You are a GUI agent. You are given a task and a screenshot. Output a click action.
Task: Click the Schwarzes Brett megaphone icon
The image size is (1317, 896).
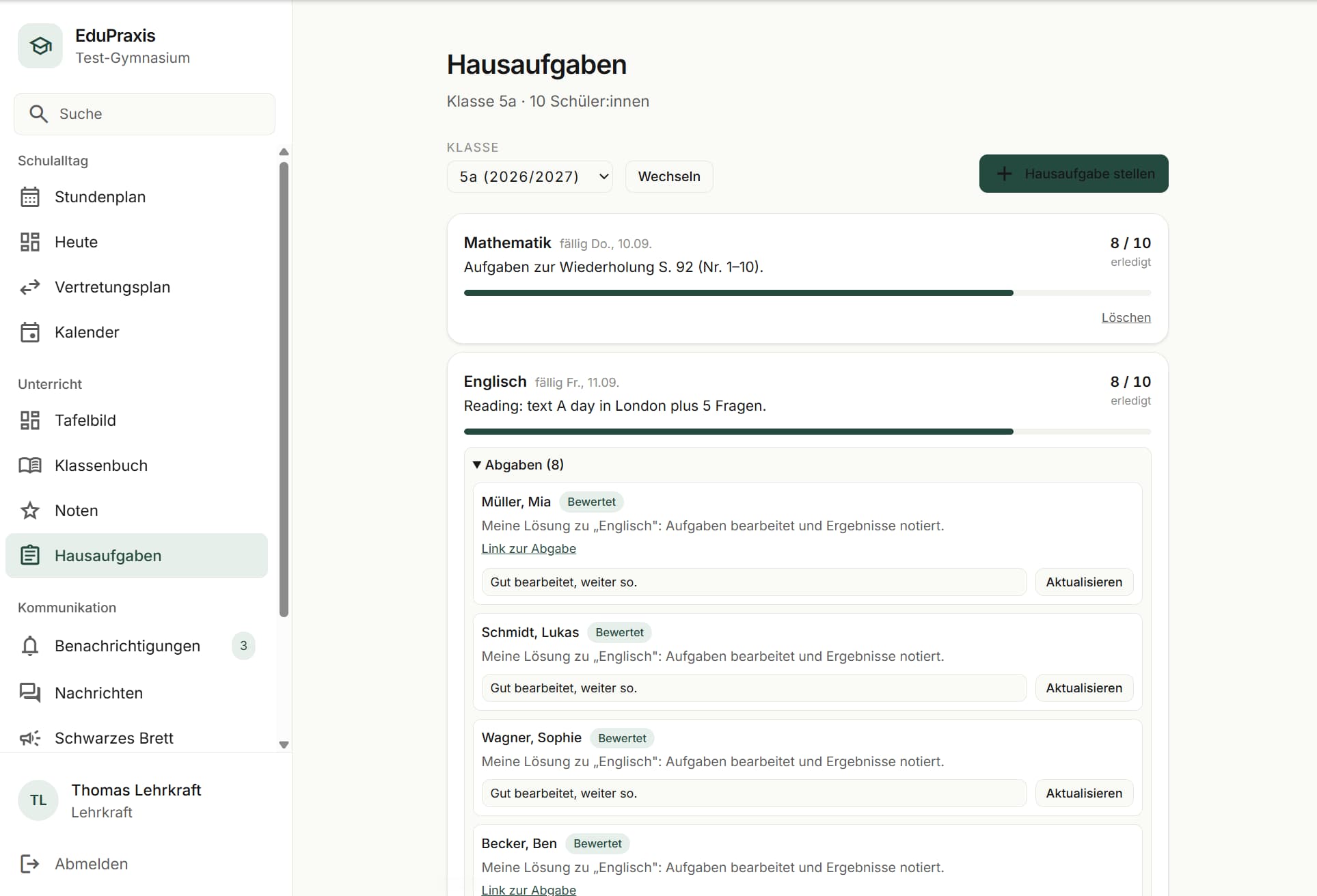coord(30,738)
